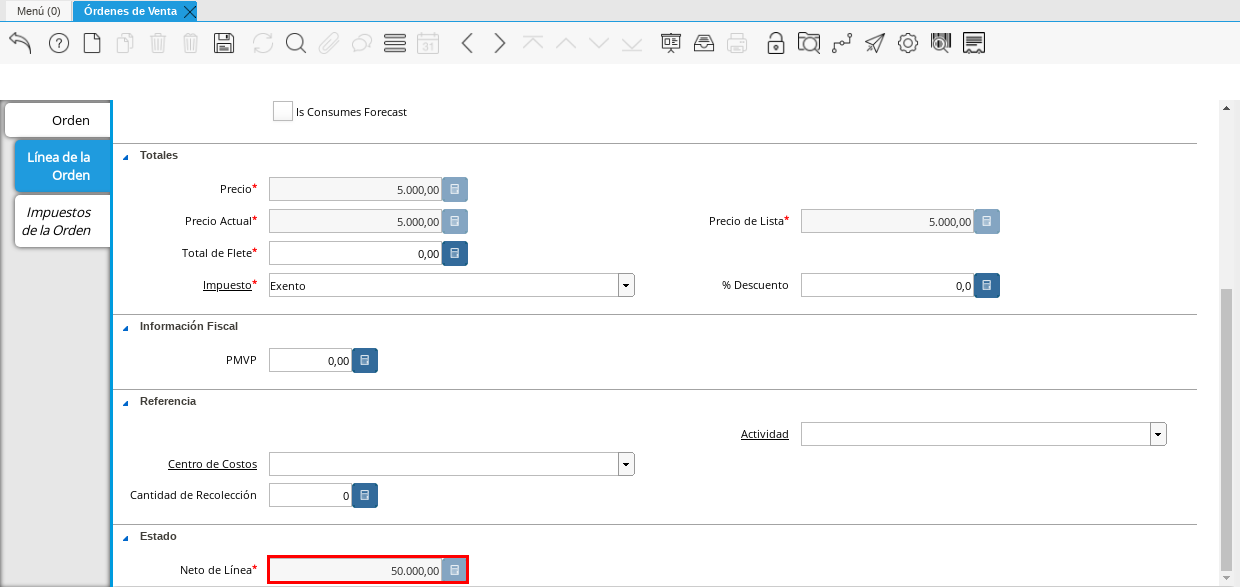Screen dimensions: 1240x587
Task: Open calculator for Total de Flete field
Action: point(455,254)
